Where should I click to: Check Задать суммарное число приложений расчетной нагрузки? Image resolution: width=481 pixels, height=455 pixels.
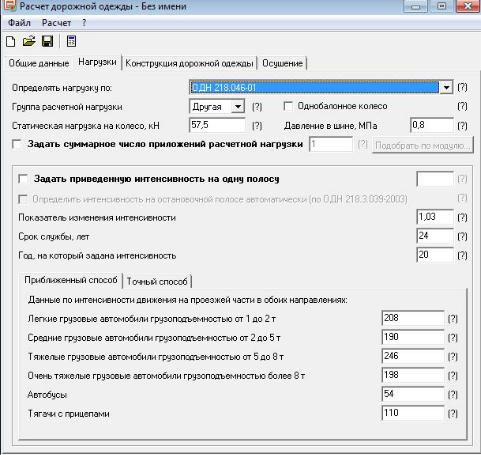pos(17,144)
